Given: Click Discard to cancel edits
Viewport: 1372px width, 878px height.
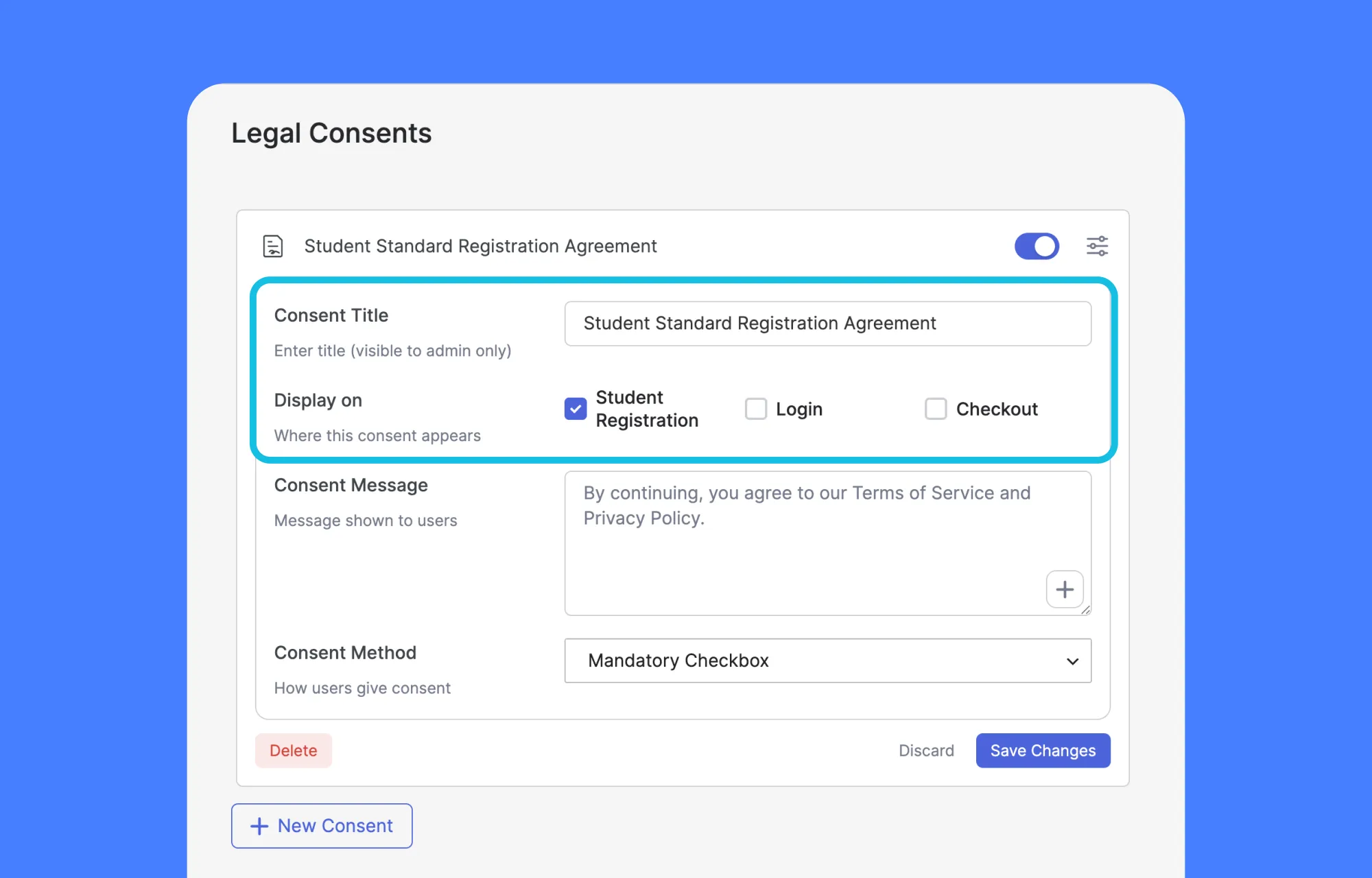Looking at the screenshot, I should pyautogui.click(x=926, y=750).
